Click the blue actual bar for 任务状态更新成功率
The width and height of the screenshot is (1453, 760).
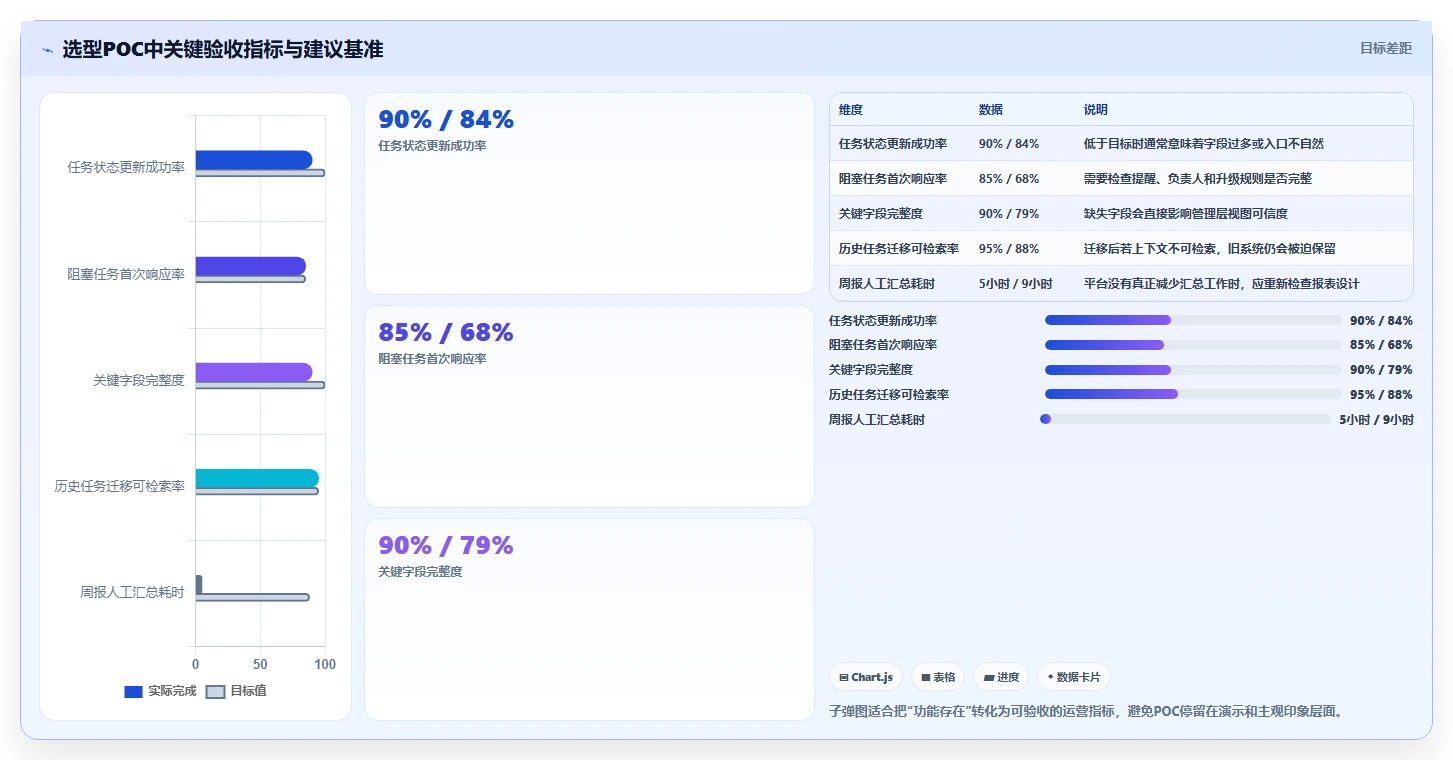[x=253, y=160]
